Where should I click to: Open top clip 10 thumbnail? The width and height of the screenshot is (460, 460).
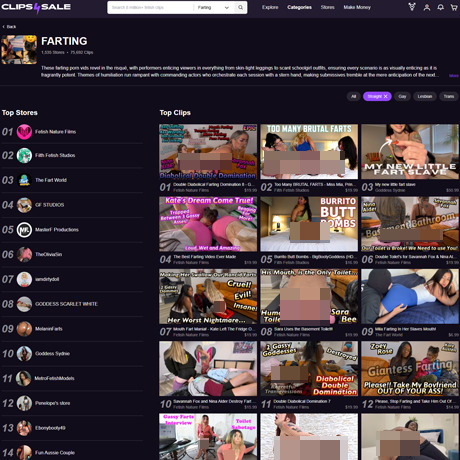coord(208,369)
